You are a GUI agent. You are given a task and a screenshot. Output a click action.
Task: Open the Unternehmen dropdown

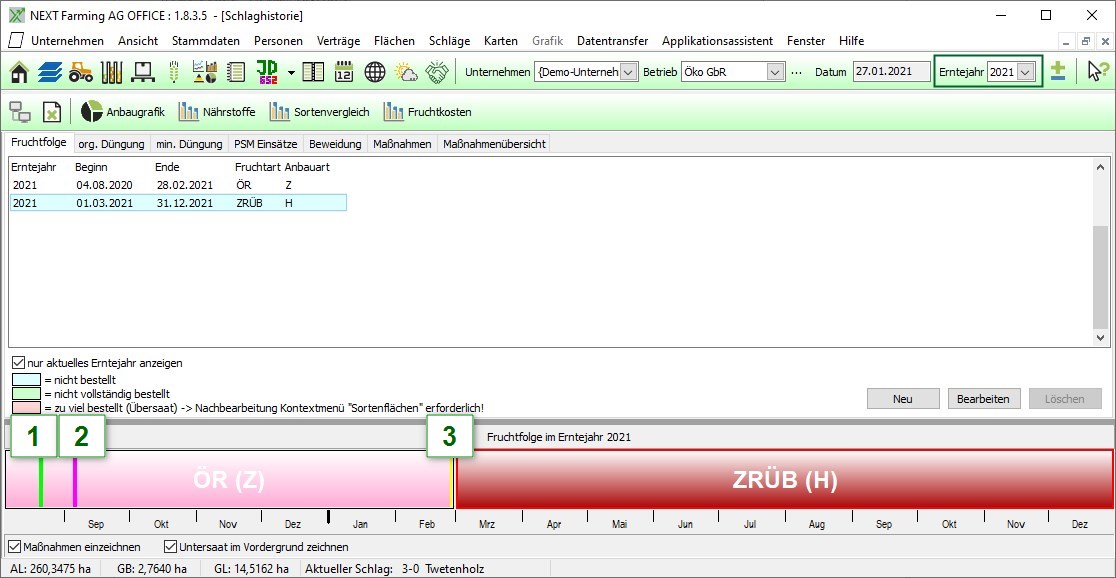point(629,71)
